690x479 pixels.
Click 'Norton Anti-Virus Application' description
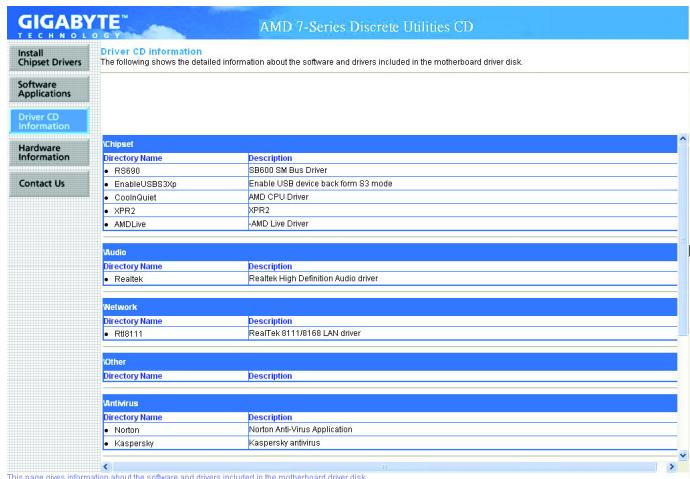coord(301,429)
